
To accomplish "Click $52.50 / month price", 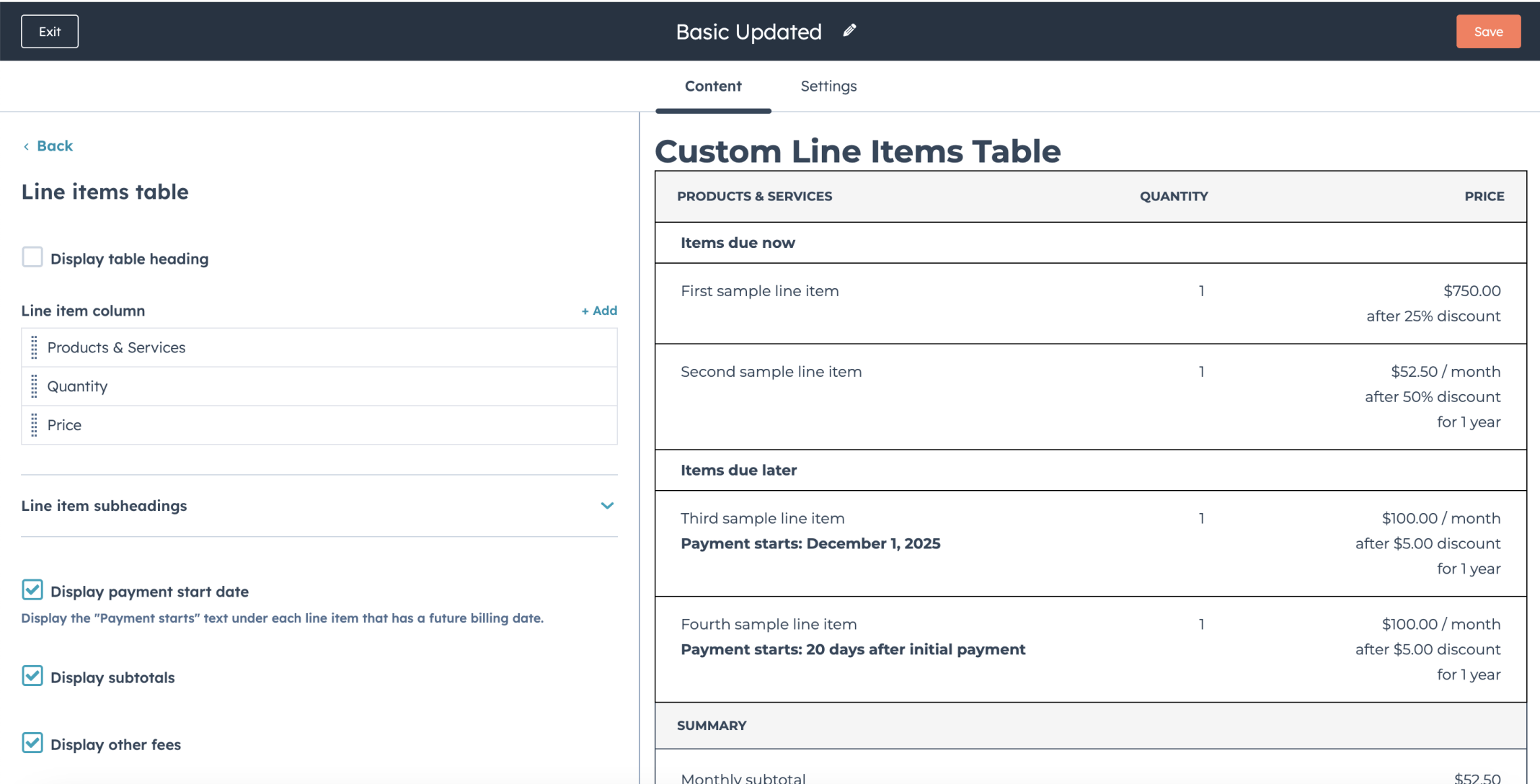I will [1446, 372].
